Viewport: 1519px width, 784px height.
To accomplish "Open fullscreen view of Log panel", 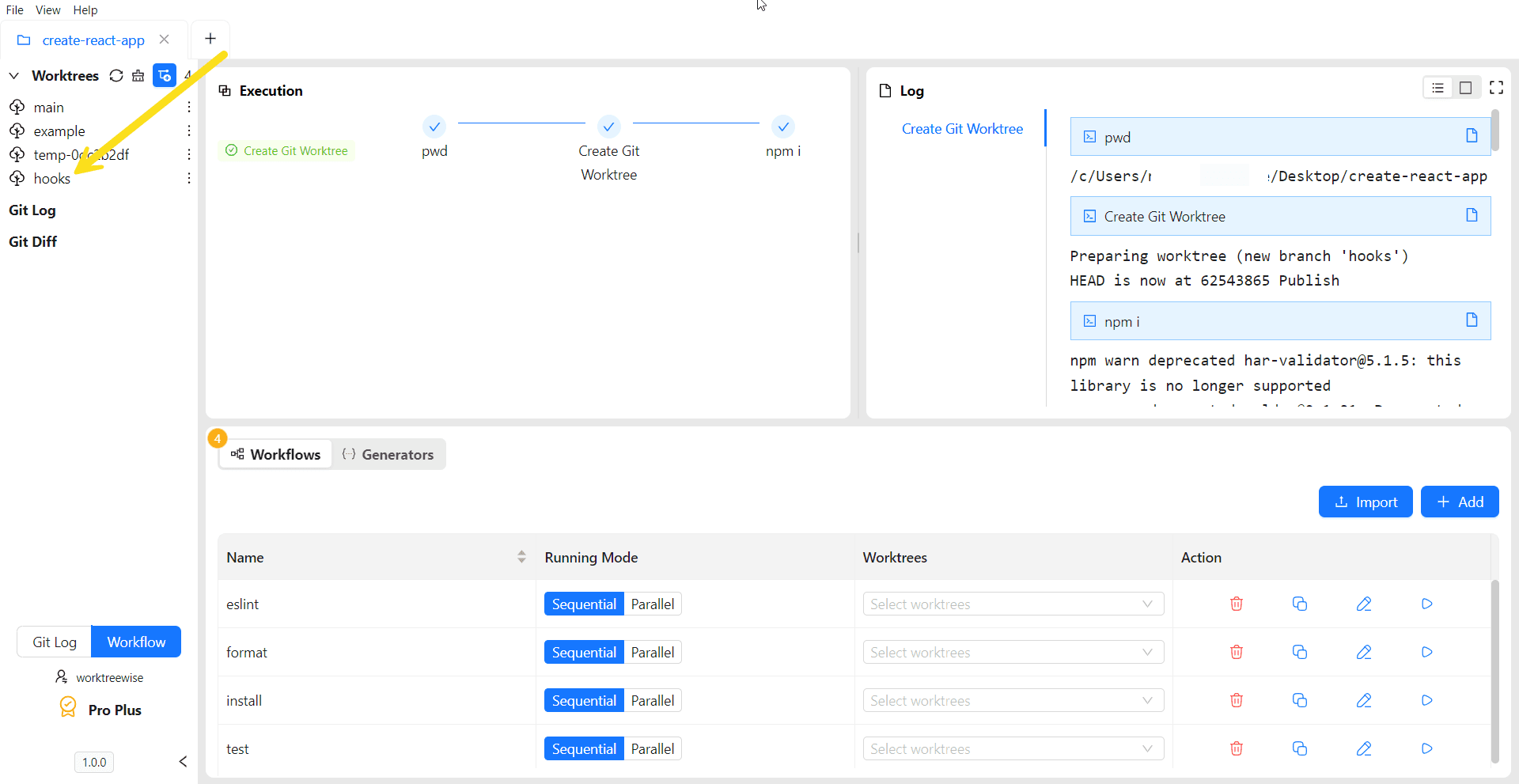I will (x=1496, y=88).
